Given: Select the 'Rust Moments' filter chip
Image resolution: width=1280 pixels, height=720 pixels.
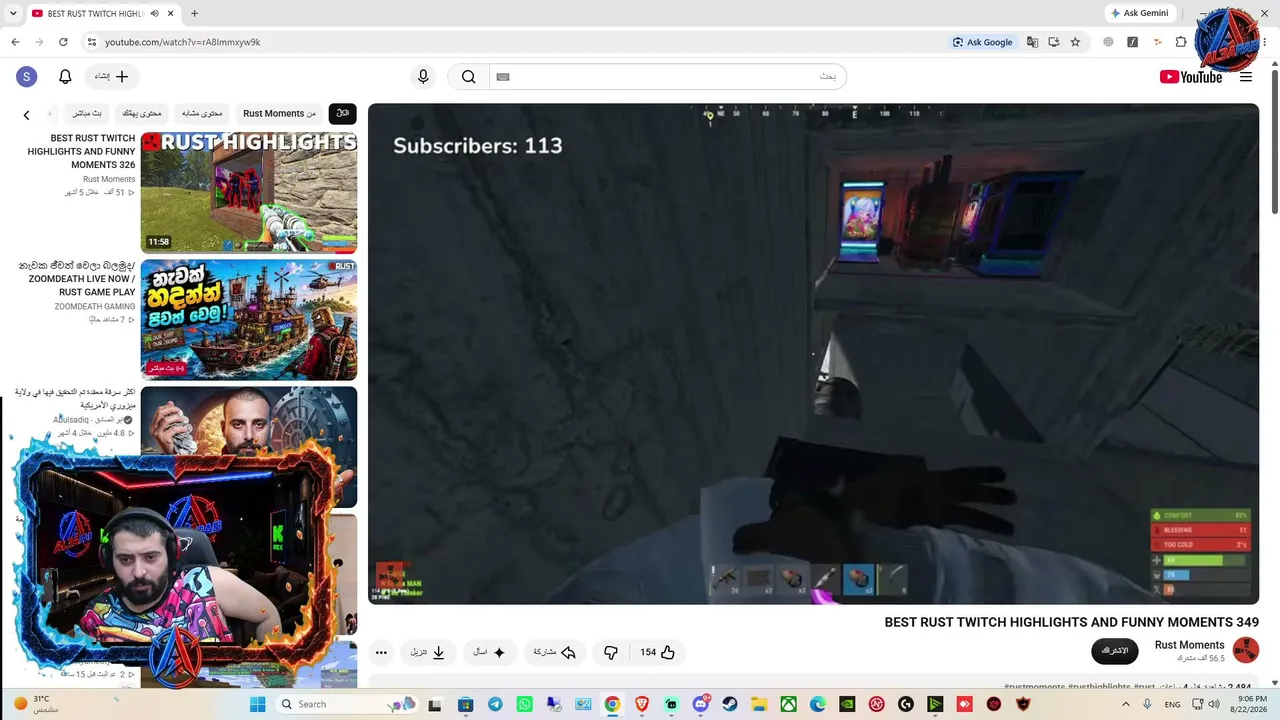Looking at the screenshot, I should pos(279,114).
